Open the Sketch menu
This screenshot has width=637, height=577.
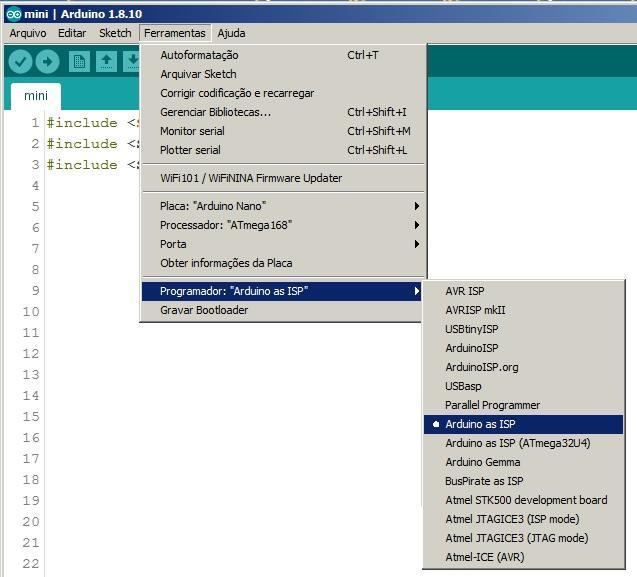click(x=115, y=33)
